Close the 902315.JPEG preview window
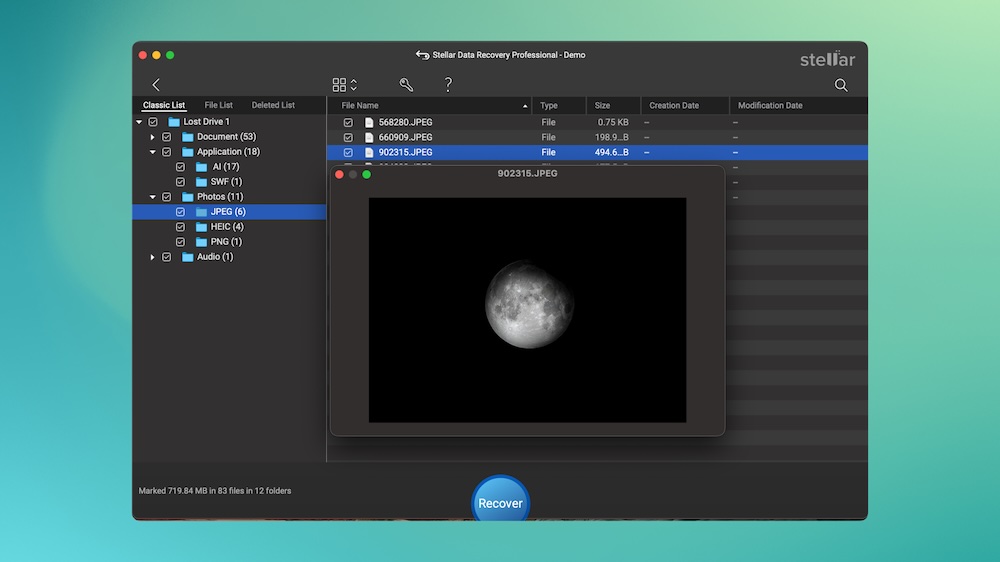Screen dimensions: 1000x562 (x=339, y=174)
